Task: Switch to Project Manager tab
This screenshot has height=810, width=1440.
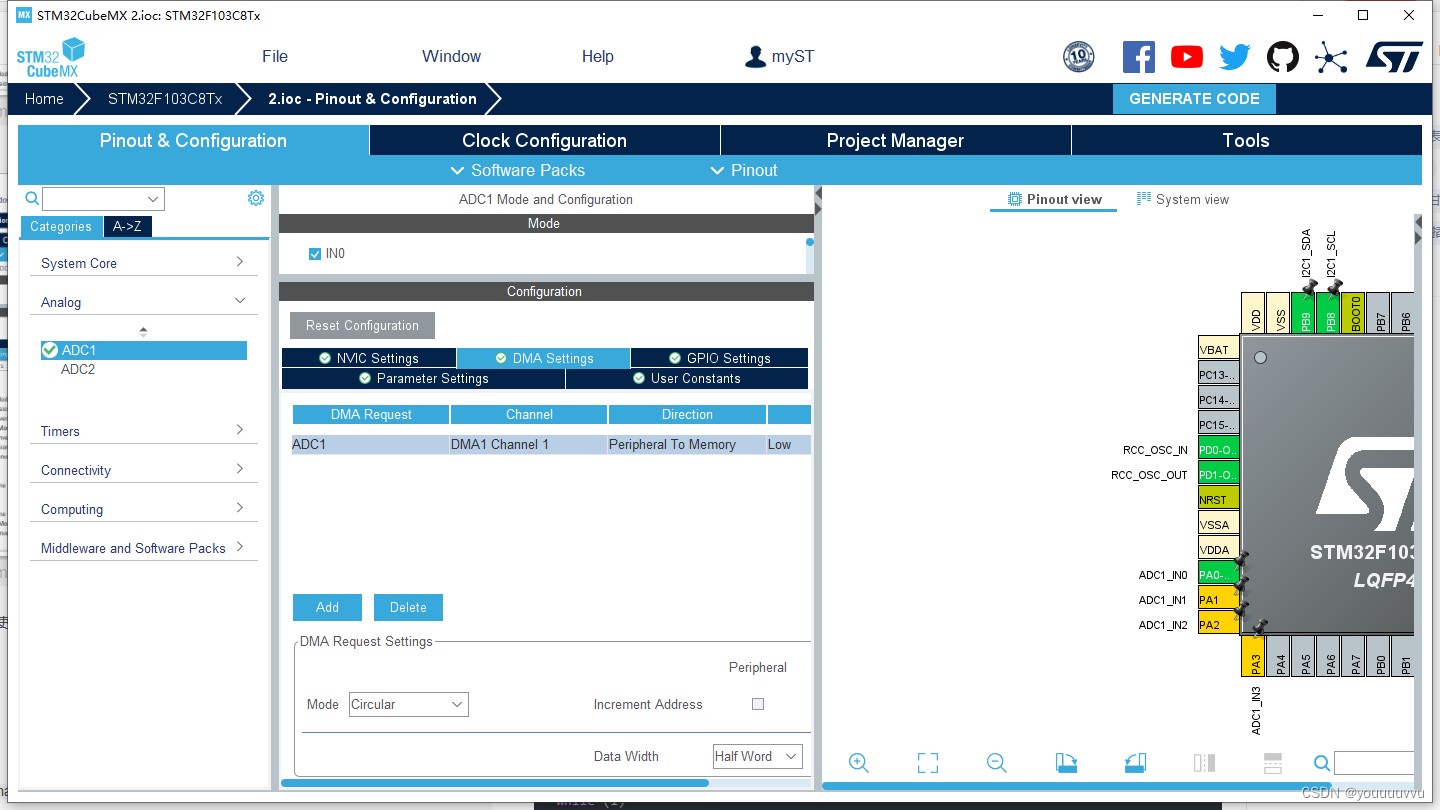Action: pos(895,141)
